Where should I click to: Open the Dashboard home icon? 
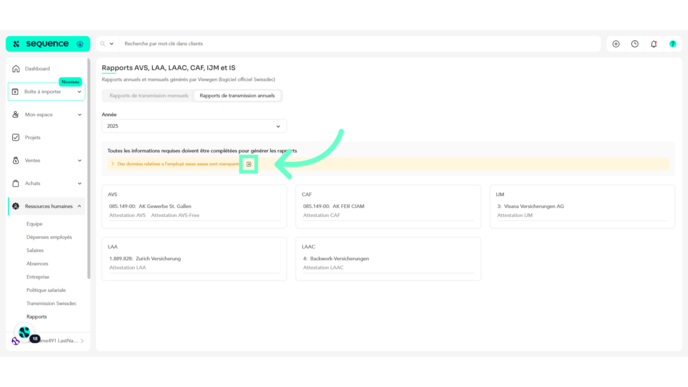click(16, 68)
